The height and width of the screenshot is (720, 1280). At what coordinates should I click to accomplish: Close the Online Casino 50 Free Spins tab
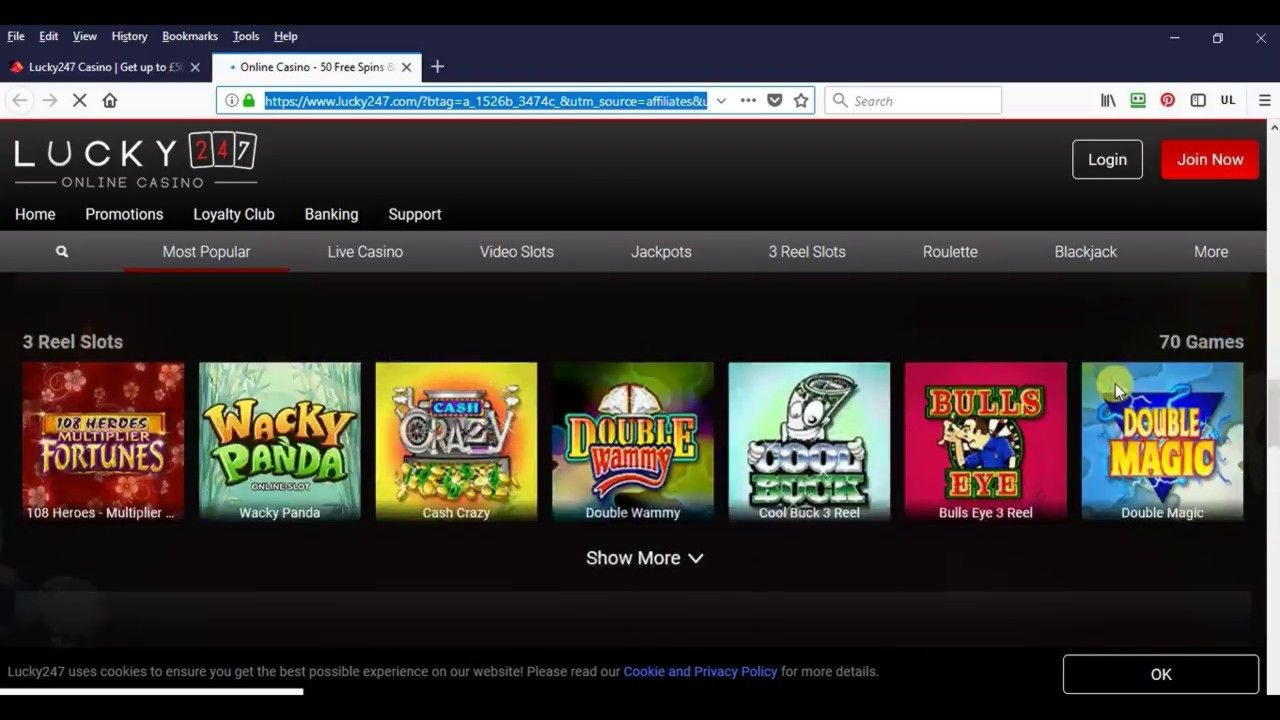406,67
